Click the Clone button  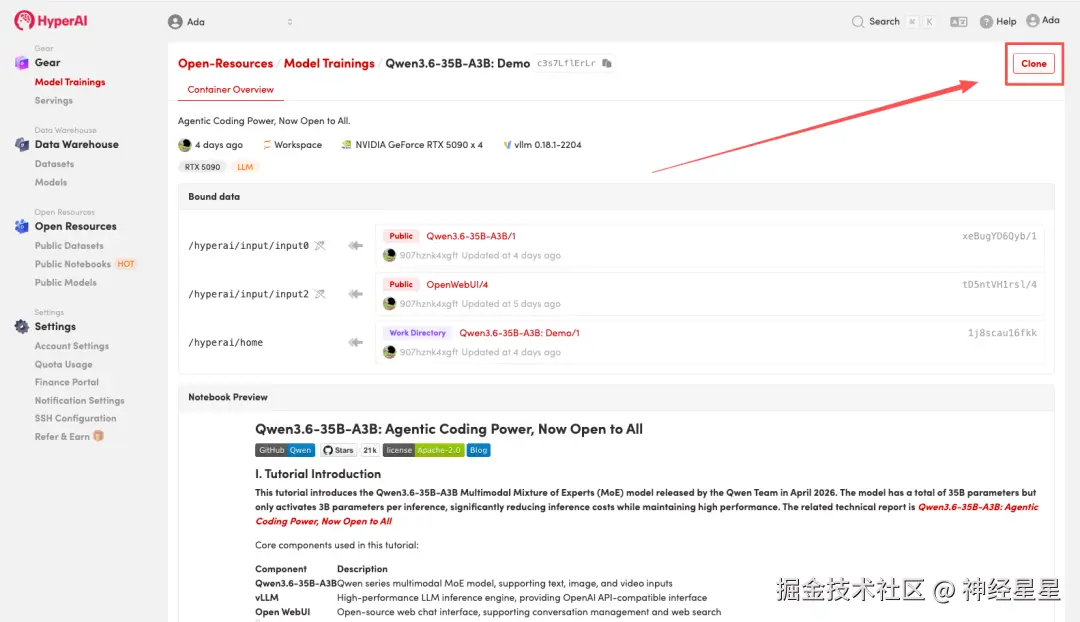click(1033, 63)
